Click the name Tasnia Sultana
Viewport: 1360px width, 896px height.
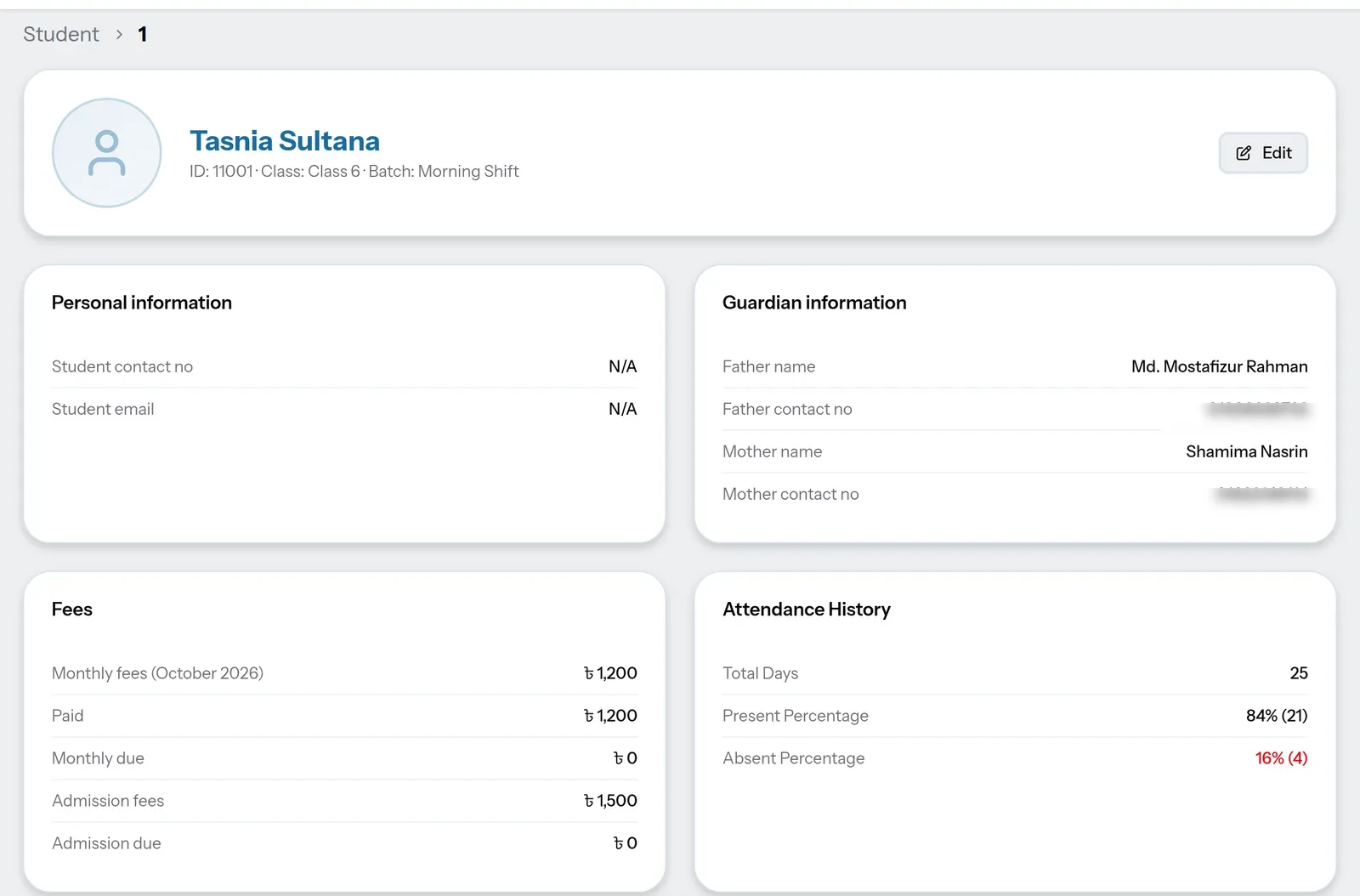pyautogui.click(x=285, y=140)
